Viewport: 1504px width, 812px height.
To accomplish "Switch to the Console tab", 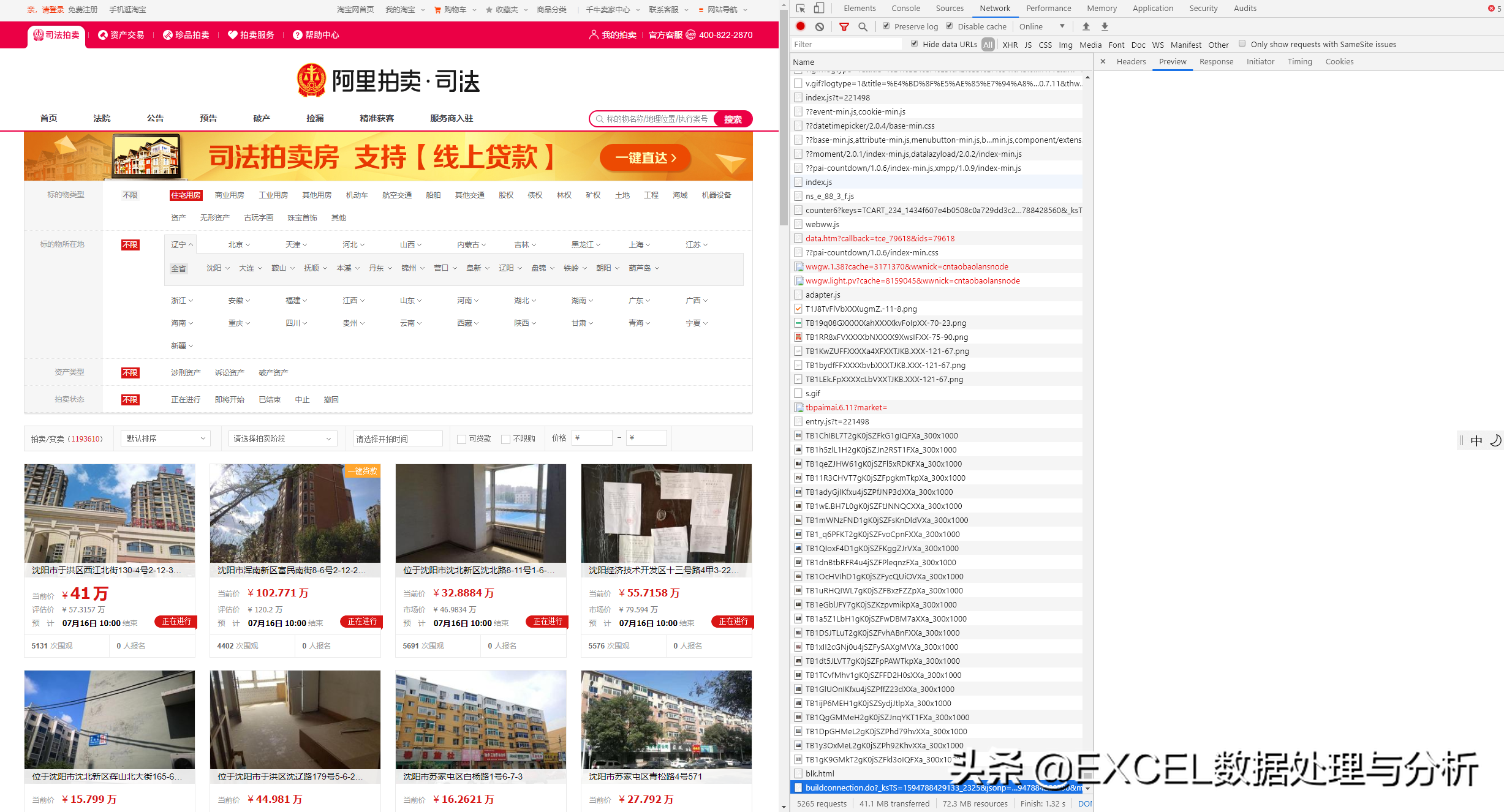I will (905, 9).
